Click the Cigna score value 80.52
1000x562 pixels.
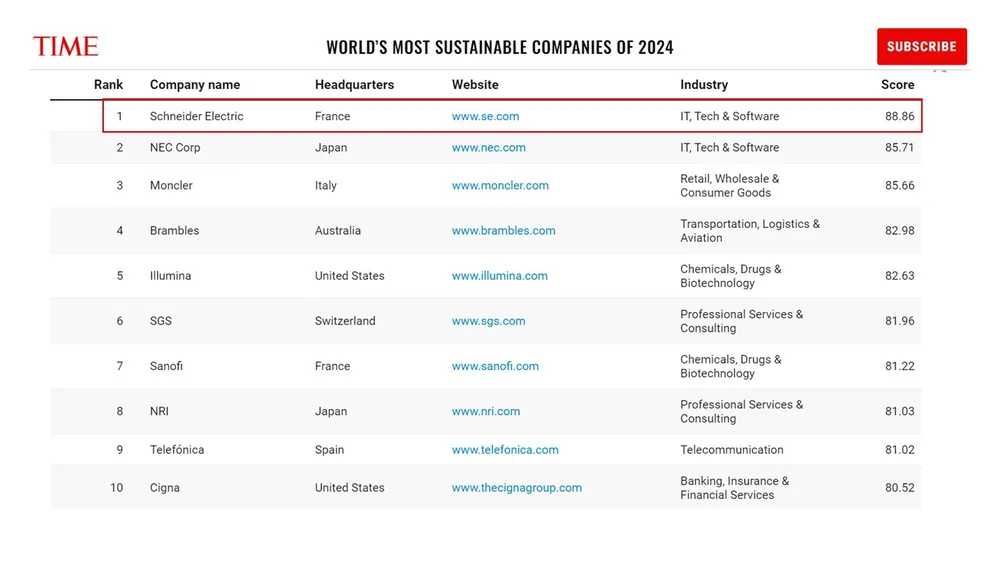point(899,488)
